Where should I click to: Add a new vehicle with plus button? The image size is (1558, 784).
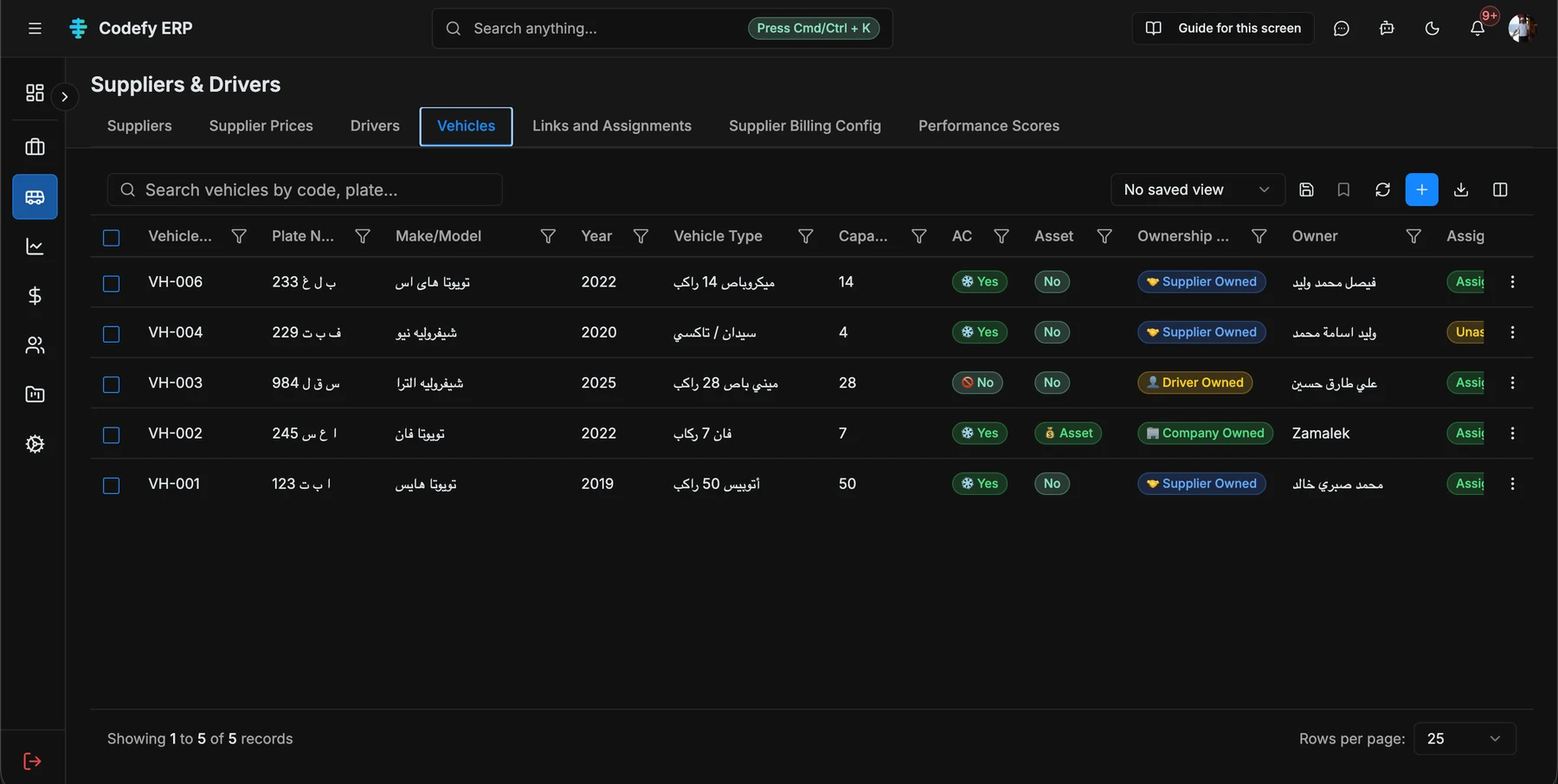tap(1422, 190)
